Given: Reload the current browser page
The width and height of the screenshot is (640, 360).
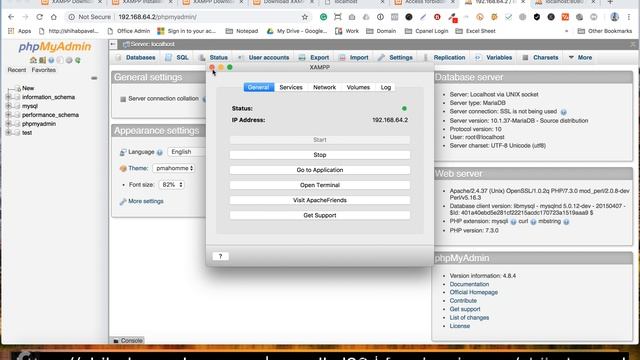Looking at the screenshot, I should (x=39, y=17).
